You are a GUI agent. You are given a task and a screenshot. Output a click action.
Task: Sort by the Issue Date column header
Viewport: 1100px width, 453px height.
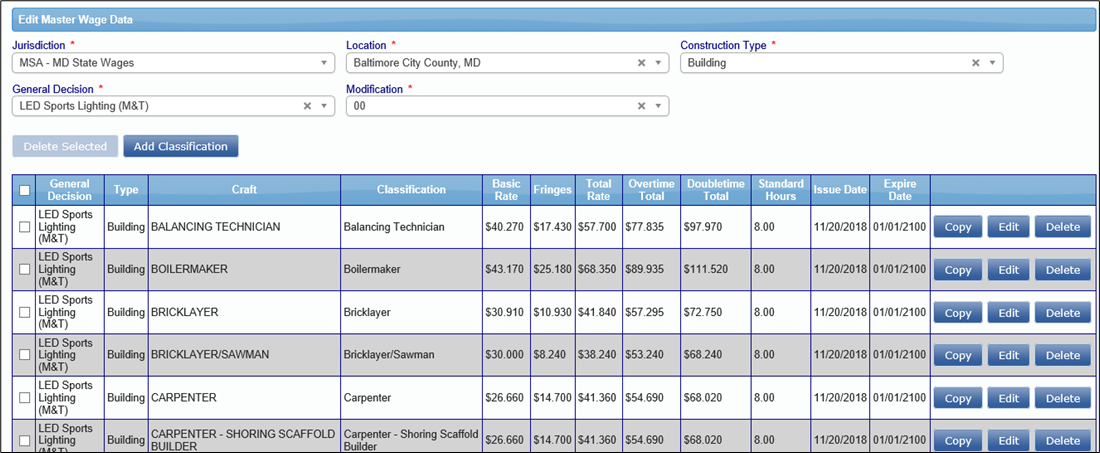(x=840, y=189)
